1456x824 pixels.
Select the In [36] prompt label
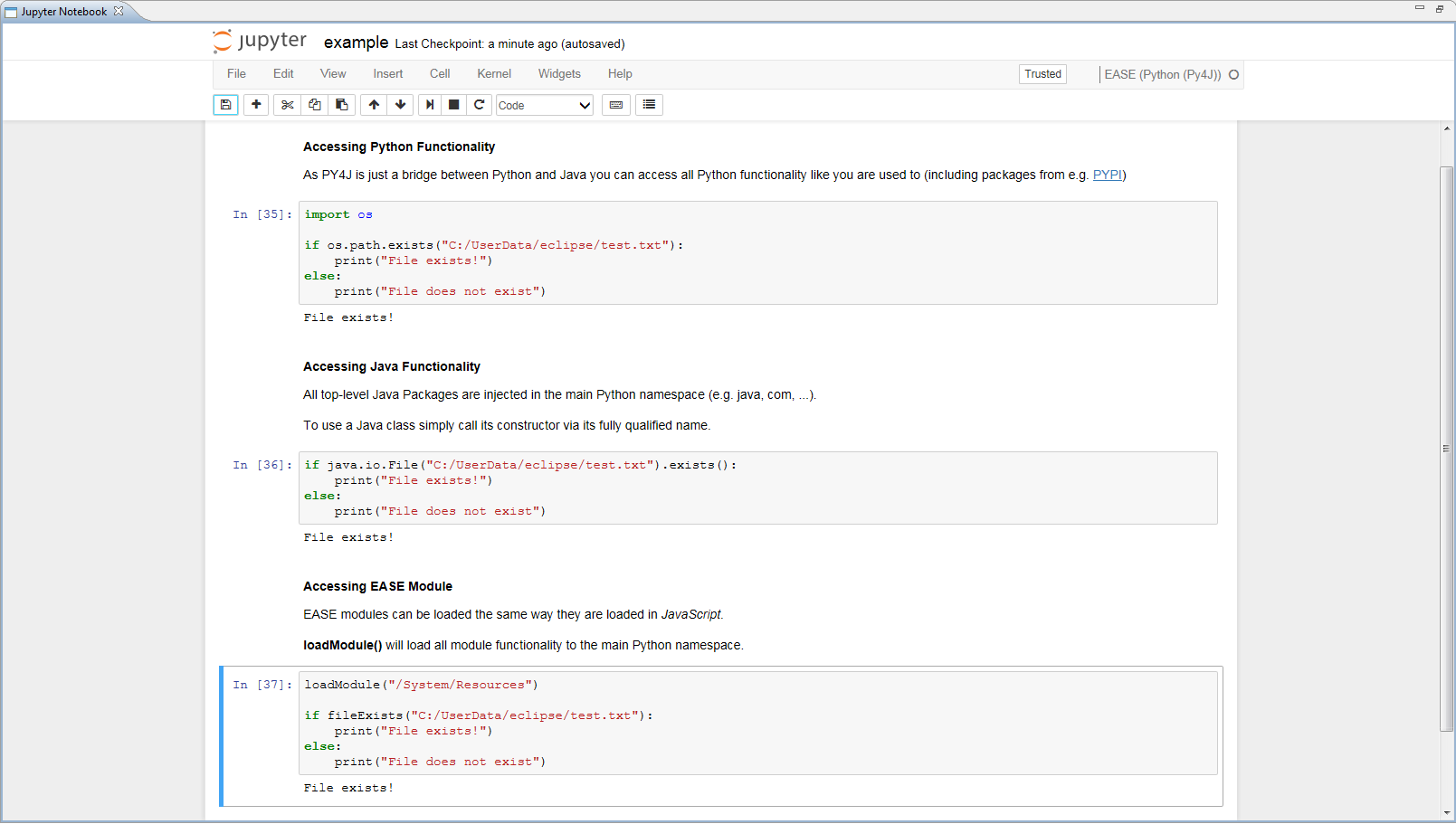(262, 465)
